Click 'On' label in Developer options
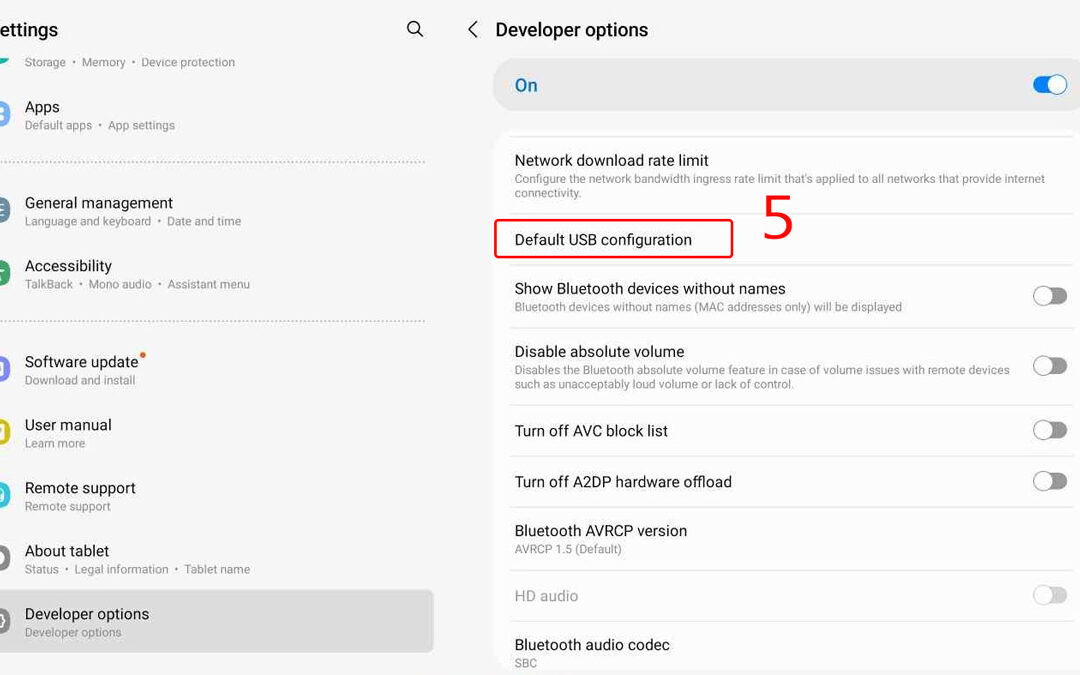Image resolution: width=1080 pixels, height=675 pixels. pyautogui.click(x=526, y=85)
